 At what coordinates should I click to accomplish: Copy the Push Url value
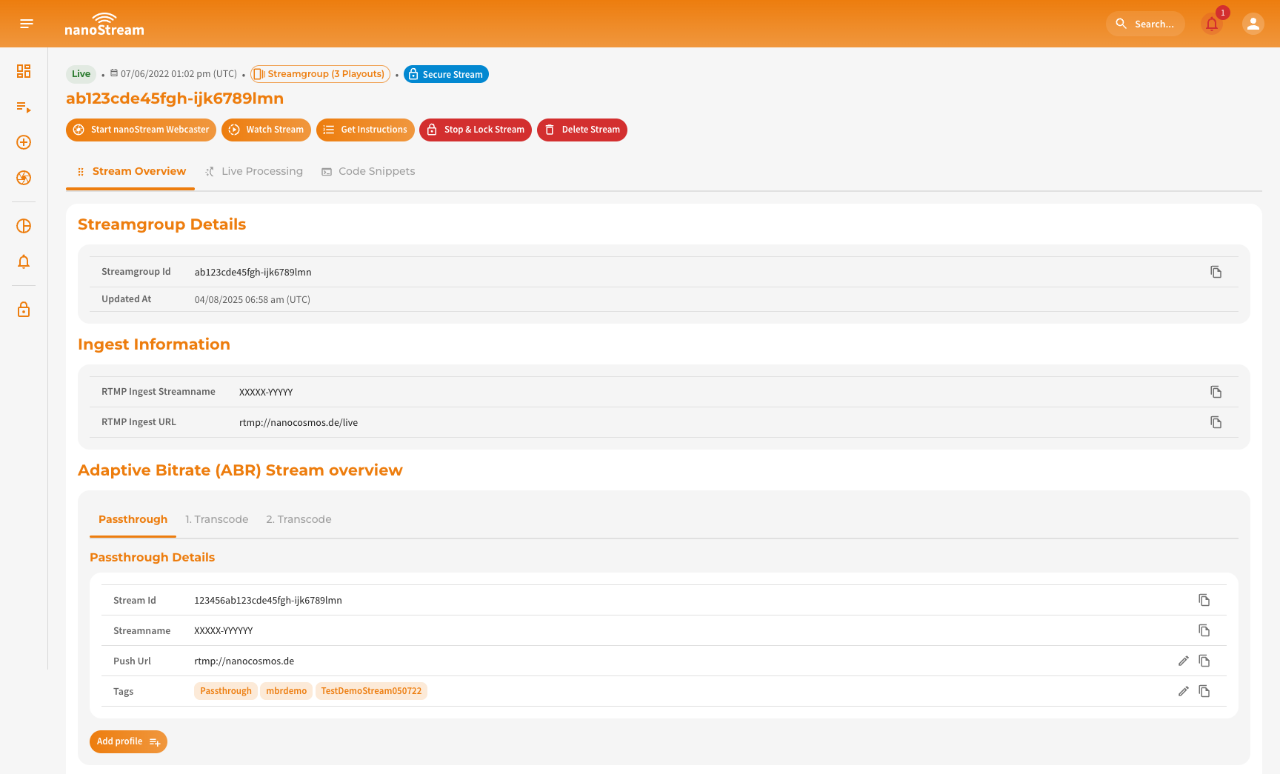1204,661
